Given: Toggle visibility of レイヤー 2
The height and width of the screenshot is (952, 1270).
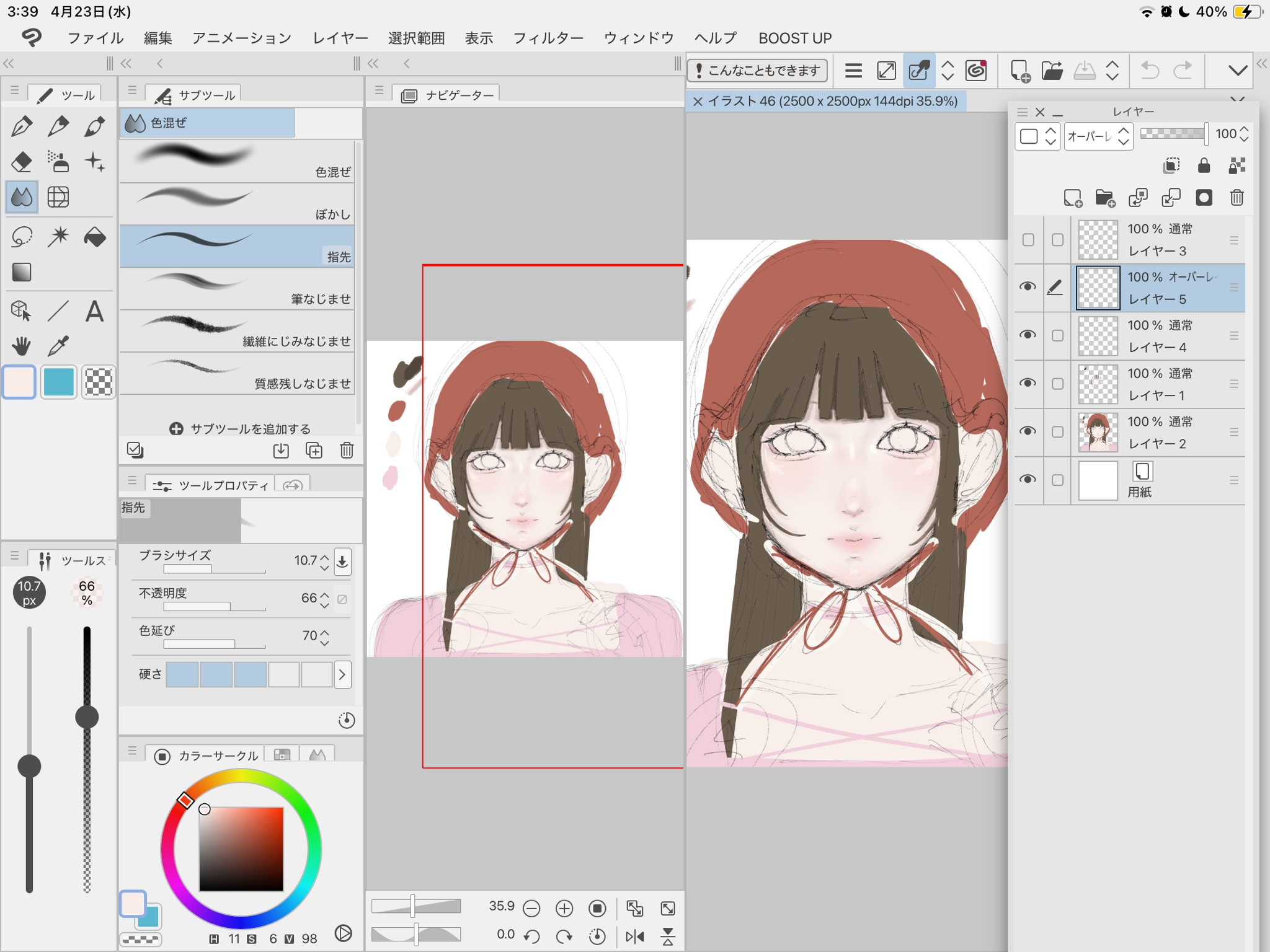Looking at the screenshot, I should [1028, 431].
